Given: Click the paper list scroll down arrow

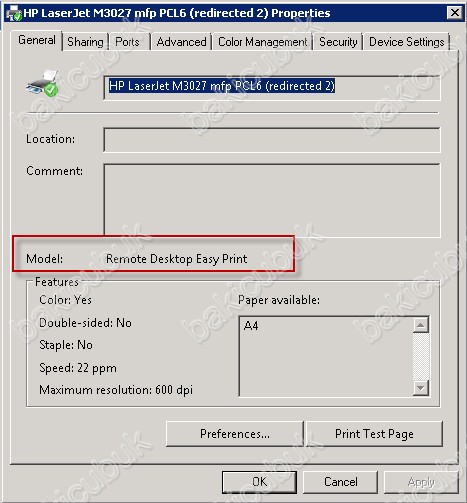Looking at the screenshot, I should 421,388.
